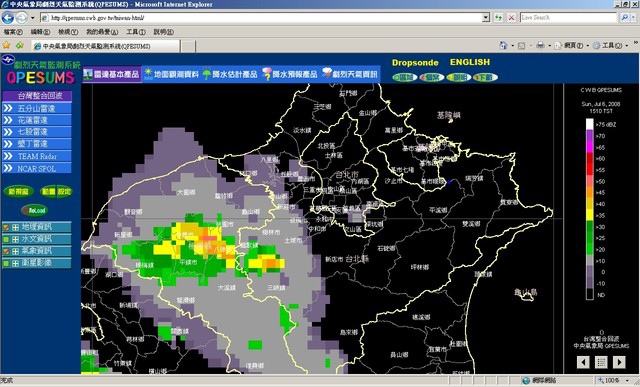The height and width of the screenshot is (387, 640).
Task: Click the 設定 settings button
Action: pos(64,191)
